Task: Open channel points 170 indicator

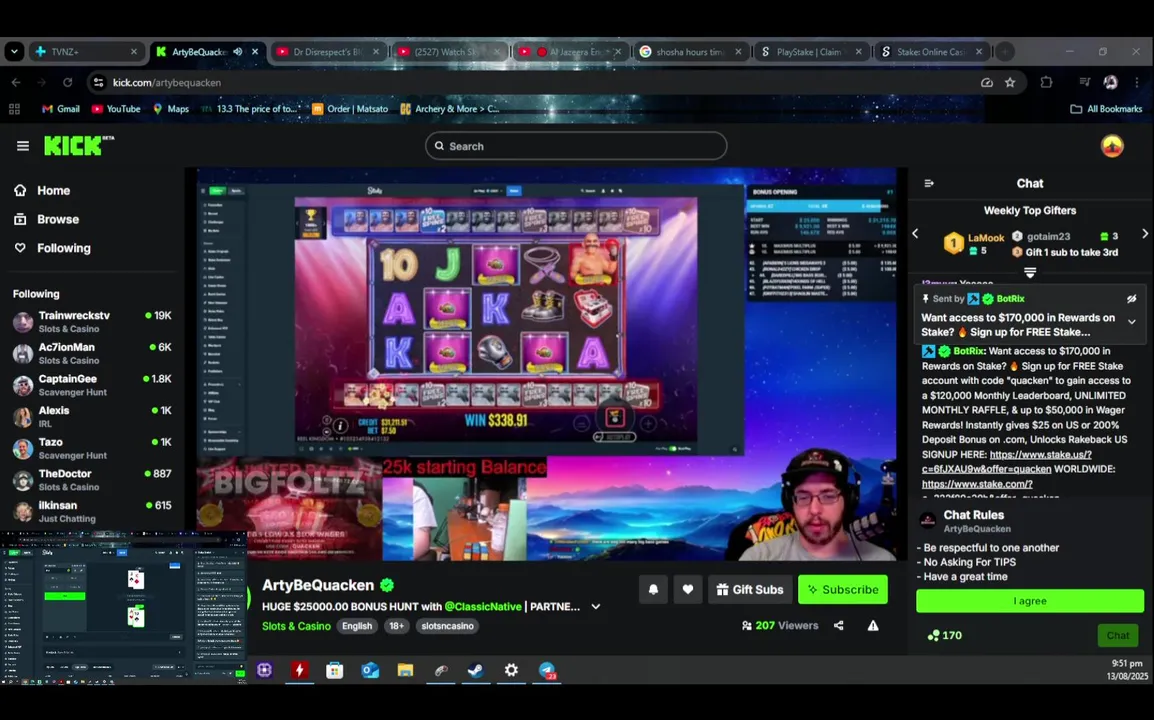Action: pos(944,635)
